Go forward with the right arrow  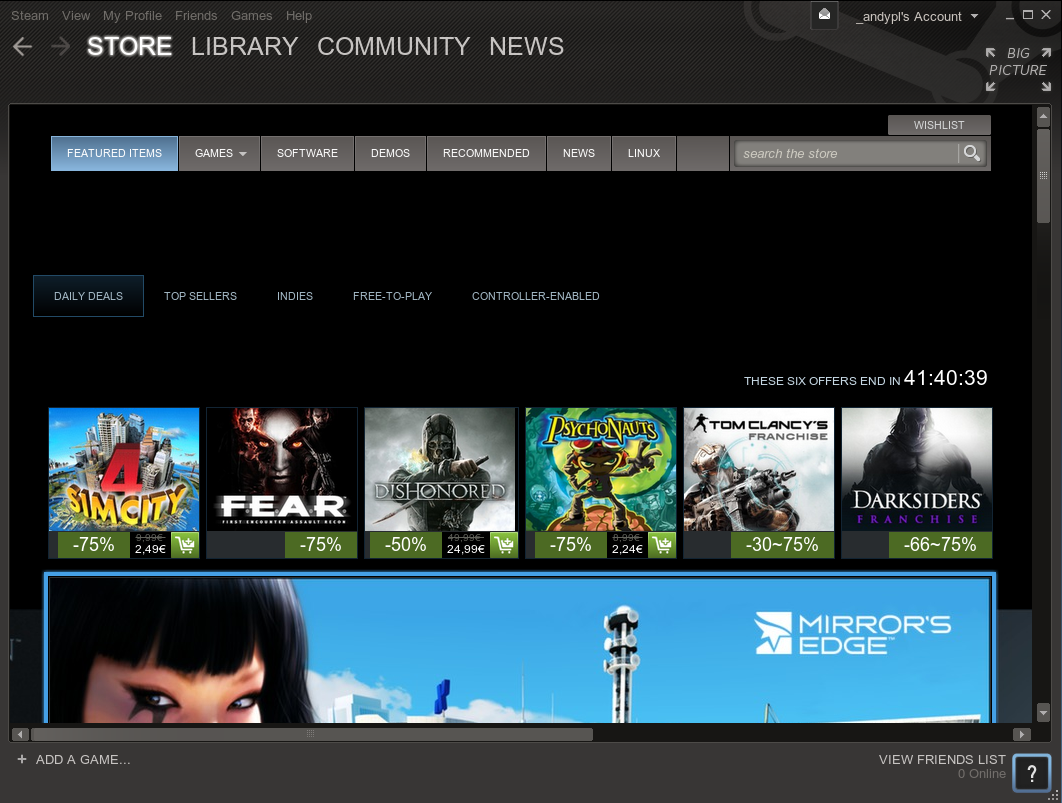tap(60, 47)
